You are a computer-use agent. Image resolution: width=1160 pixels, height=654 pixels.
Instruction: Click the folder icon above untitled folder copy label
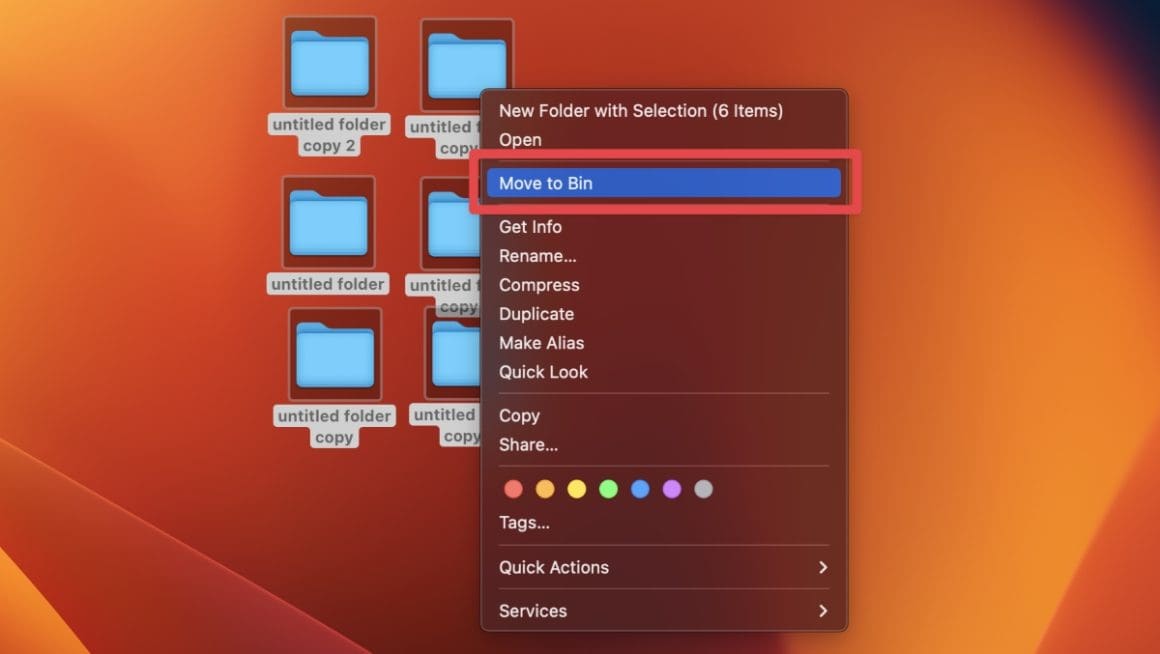click(x=333, y=354)
